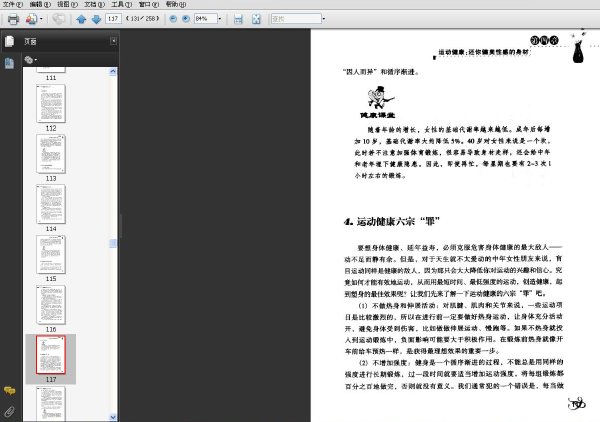
Task: Open the 工具 (Tools) menu
Action: click(x=121, y=5)
